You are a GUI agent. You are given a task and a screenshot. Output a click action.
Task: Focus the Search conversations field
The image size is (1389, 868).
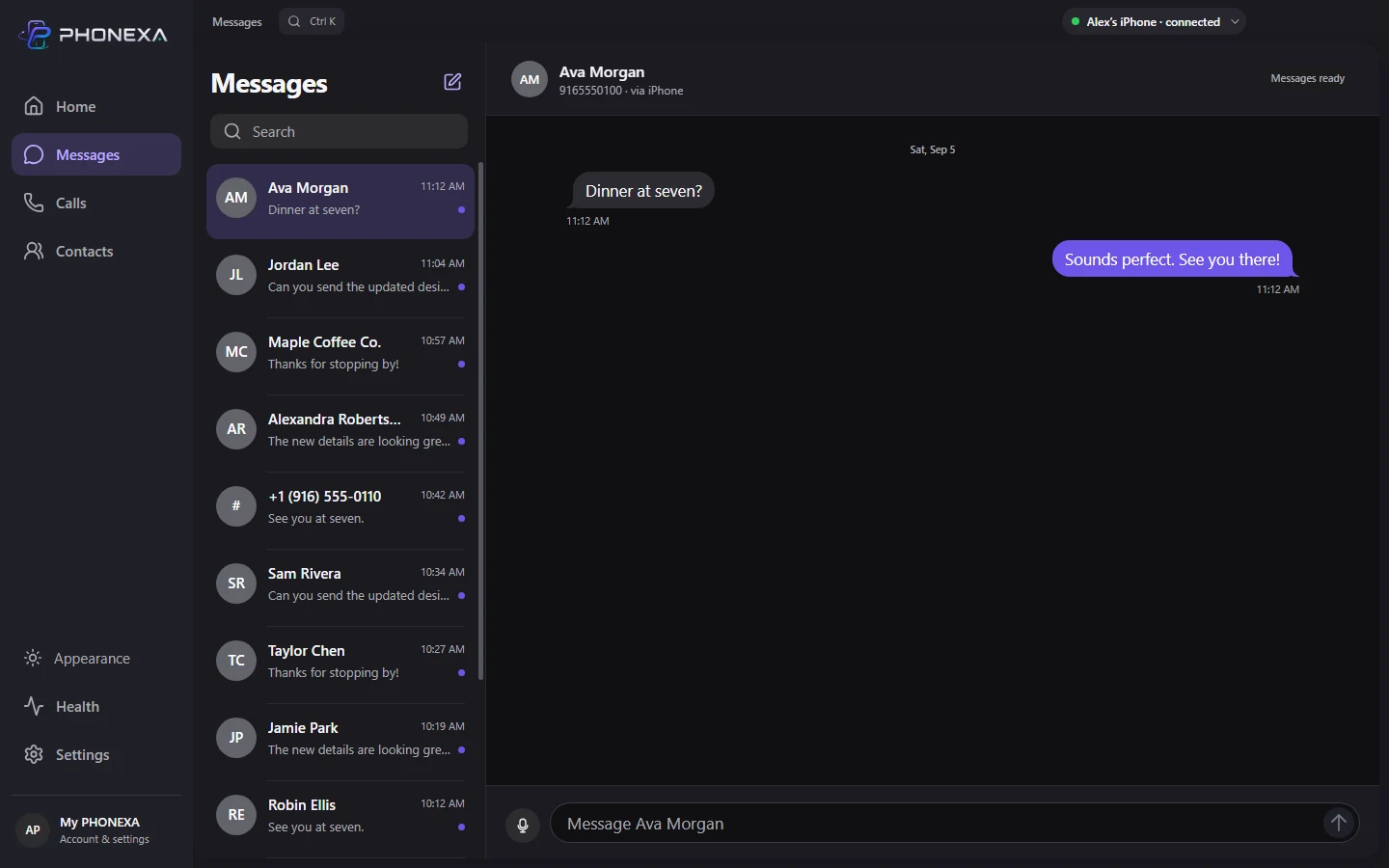(x=340, y=131)
